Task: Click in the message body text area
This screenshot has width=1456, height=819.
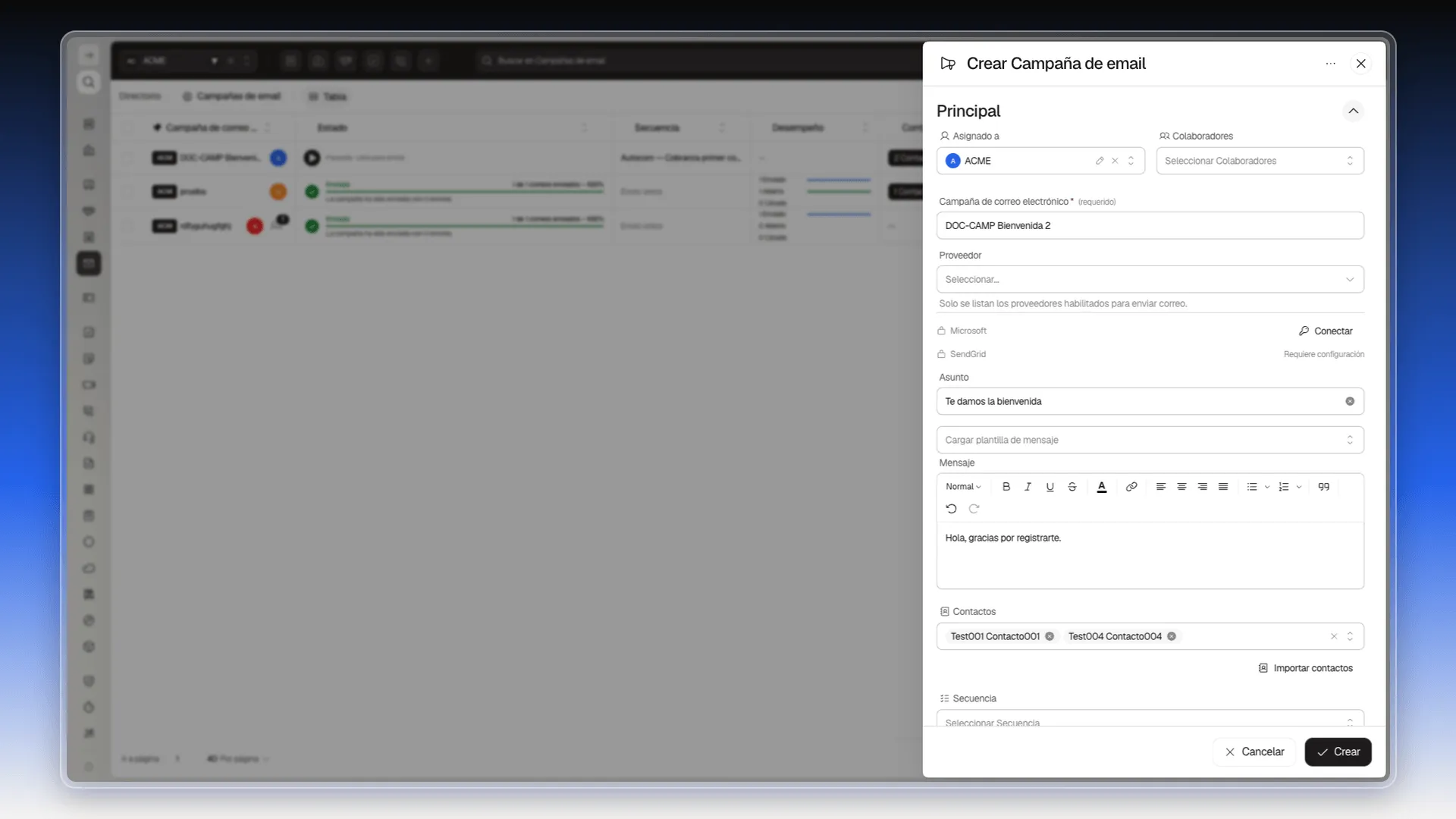Action: click(1150, 555)
